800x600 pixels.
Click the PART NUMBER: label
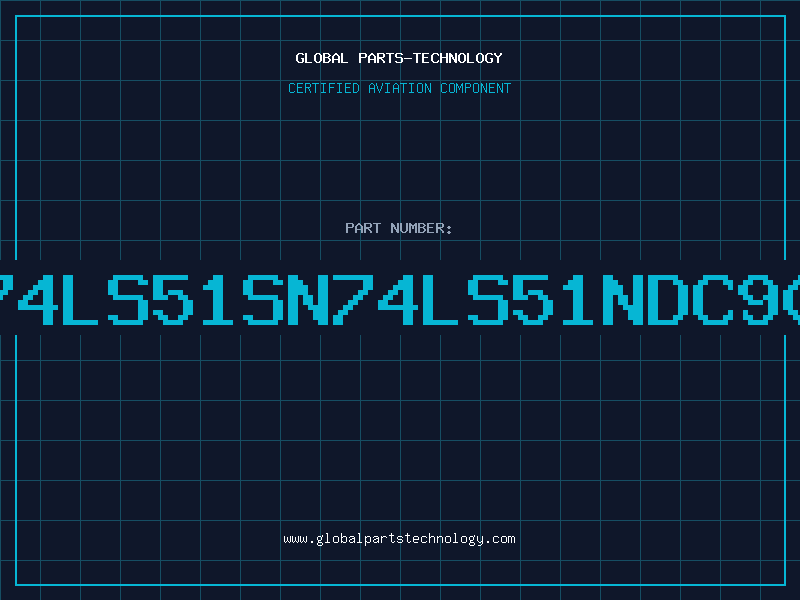(398, 228)
